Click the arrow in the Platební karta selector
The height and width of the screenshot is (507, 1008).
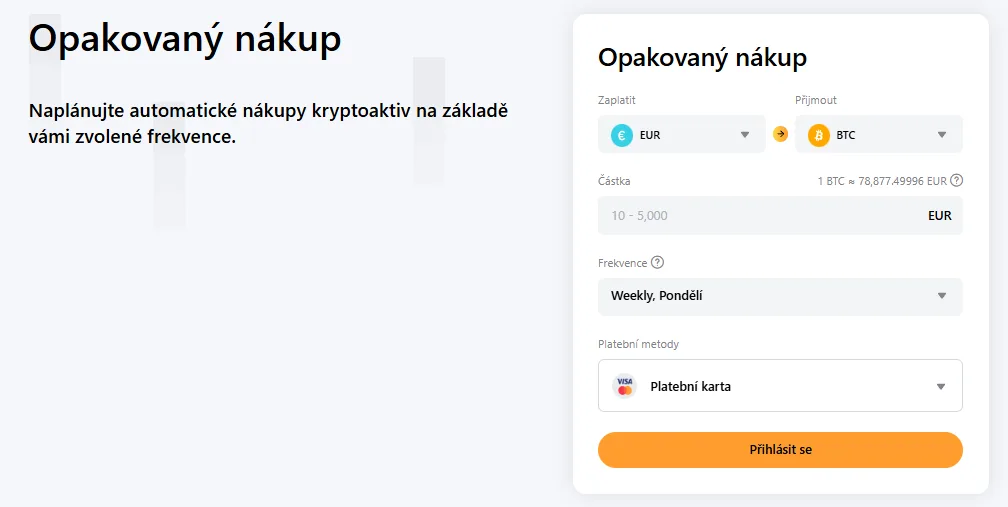pos(941,387)
